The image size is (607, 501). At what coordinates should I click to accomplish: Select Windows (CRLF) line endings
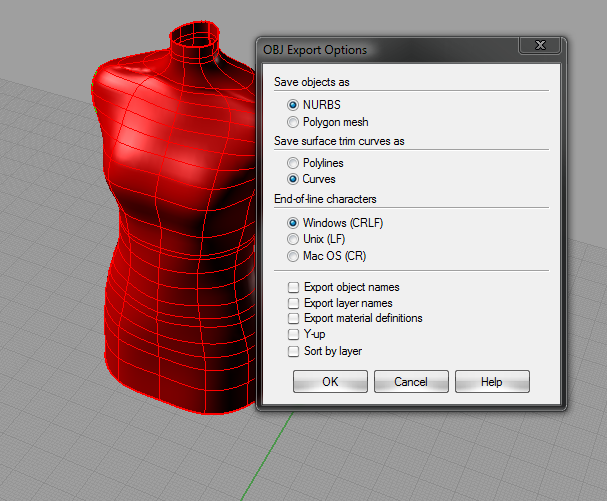tap(293, 222)
